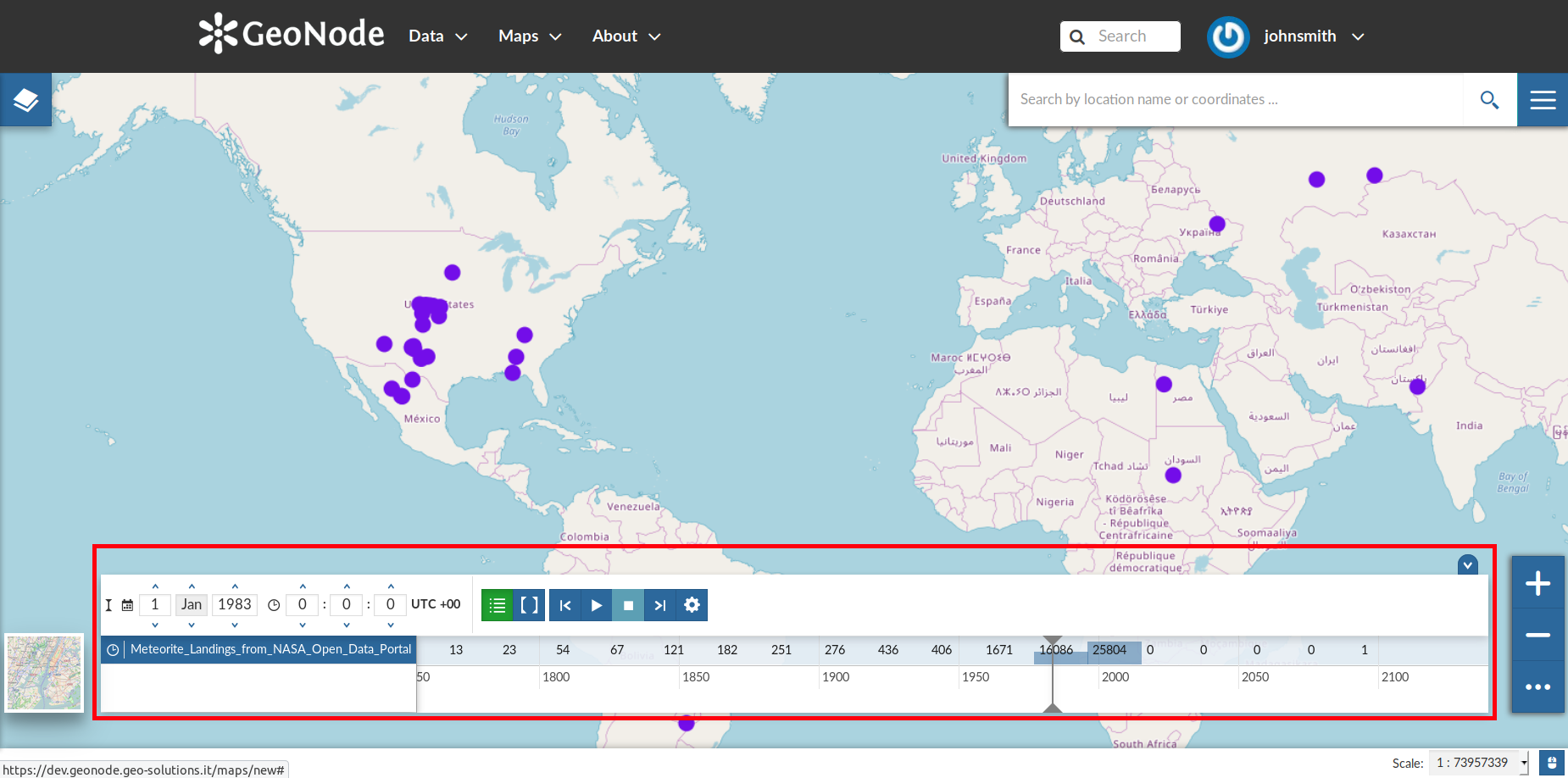Show more map tools (three dots)

[1537, 686]
